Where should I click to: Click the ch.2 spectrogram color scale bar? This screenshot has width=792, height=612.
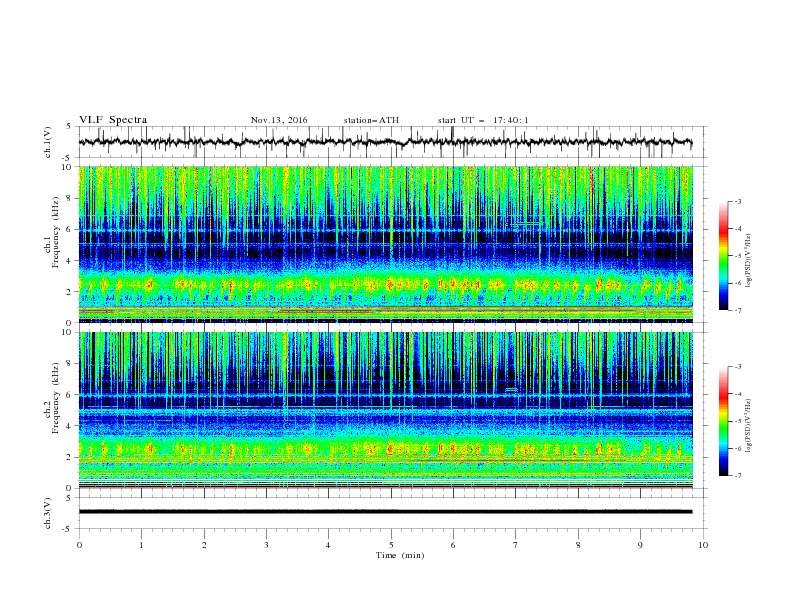723,421
